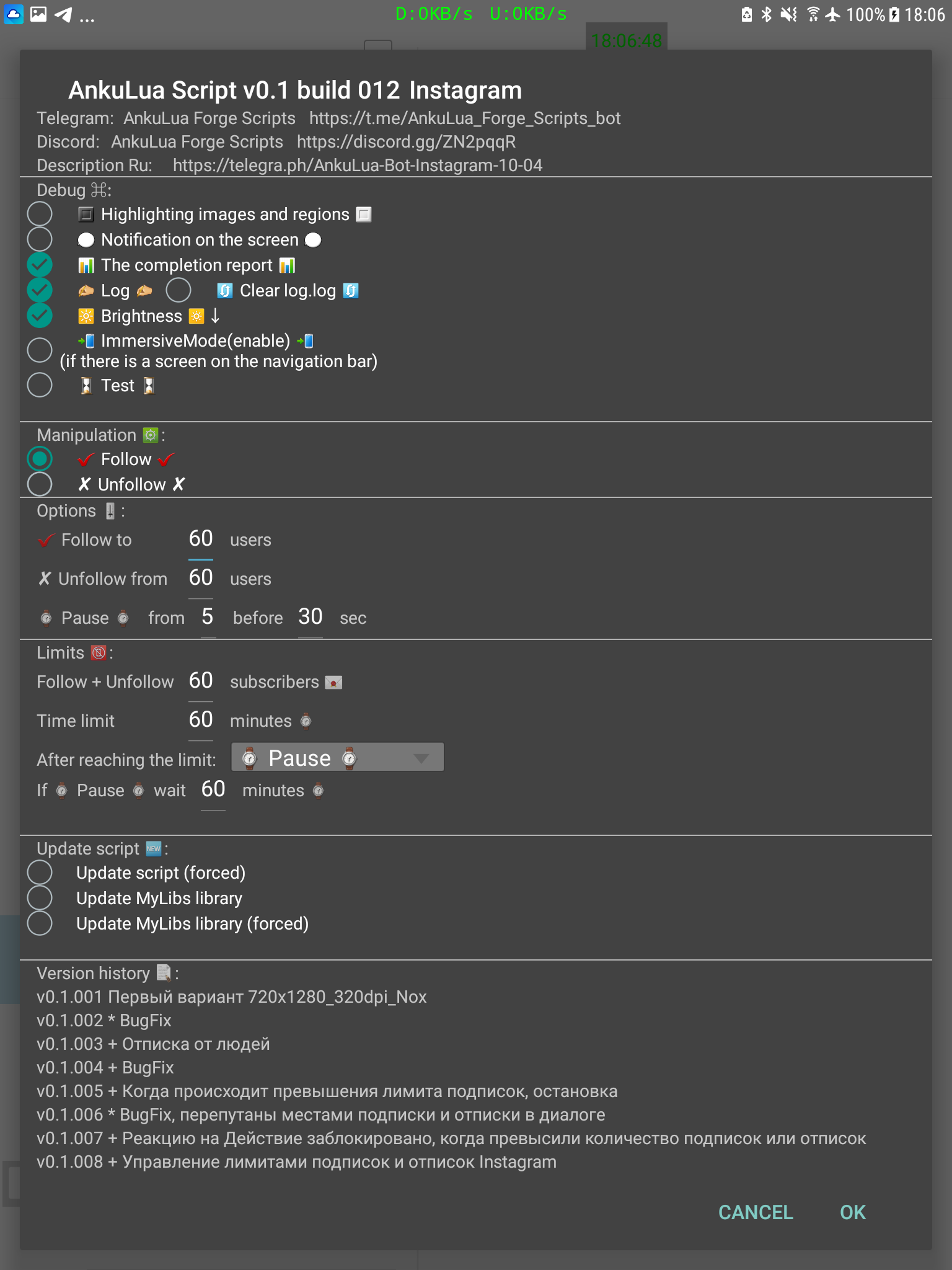Open the After reaching the limit dropdown
This screenshot has width=952, height=1270.
337,758
